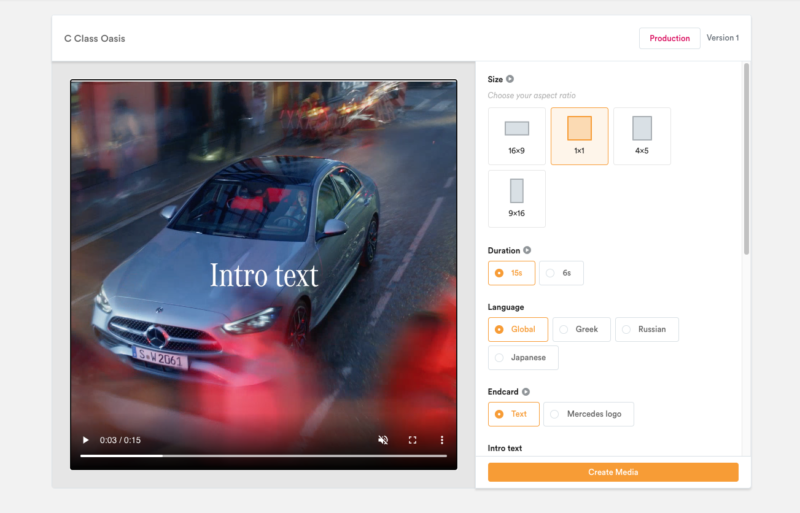The image size is (800, 513).
Task: Enter fullscreen video mode
Action: click(x=412, y=440)
